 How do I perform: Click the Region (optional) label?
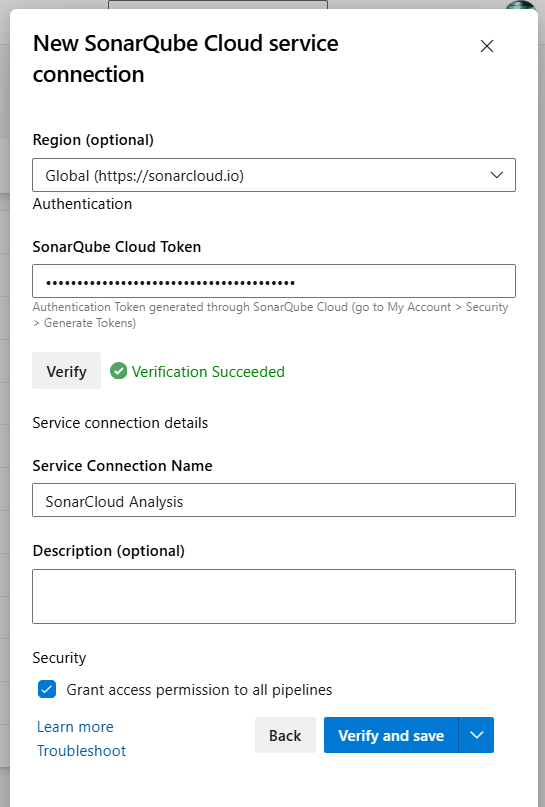pyautogui.click(x=93, y=140)
